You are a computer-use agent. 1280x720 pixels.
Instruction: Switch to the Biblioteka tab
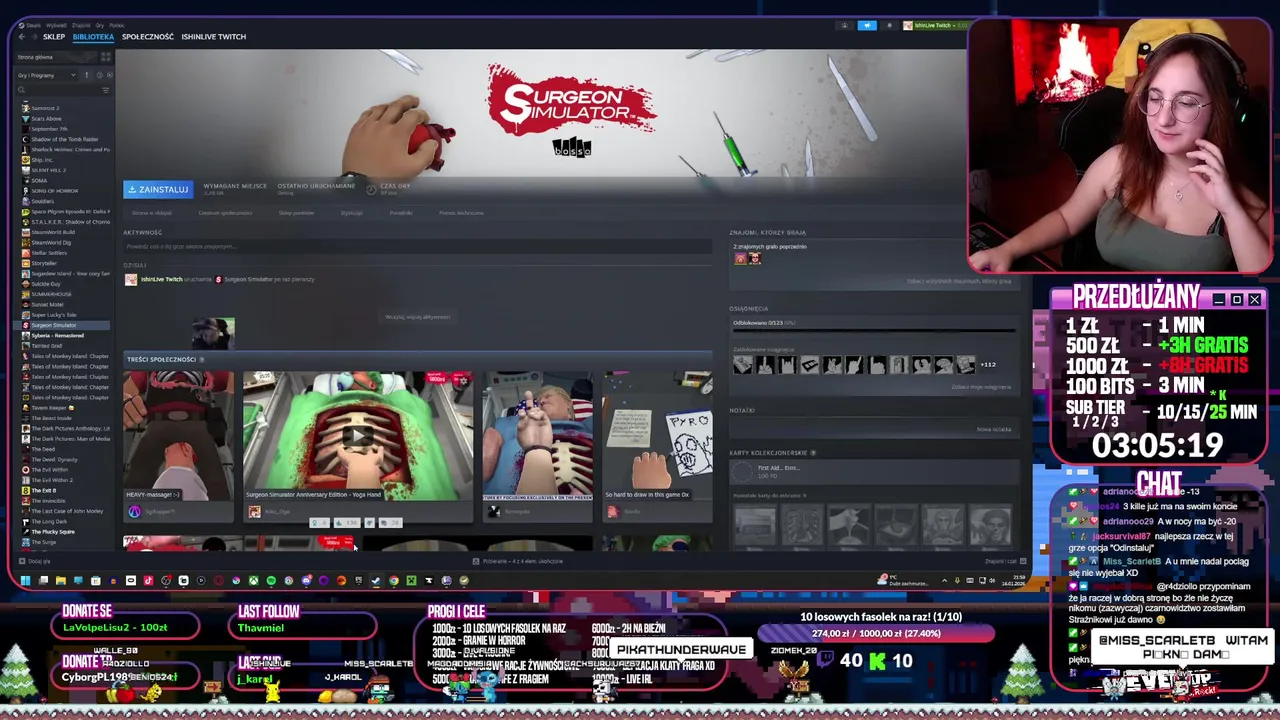(93, 37)
